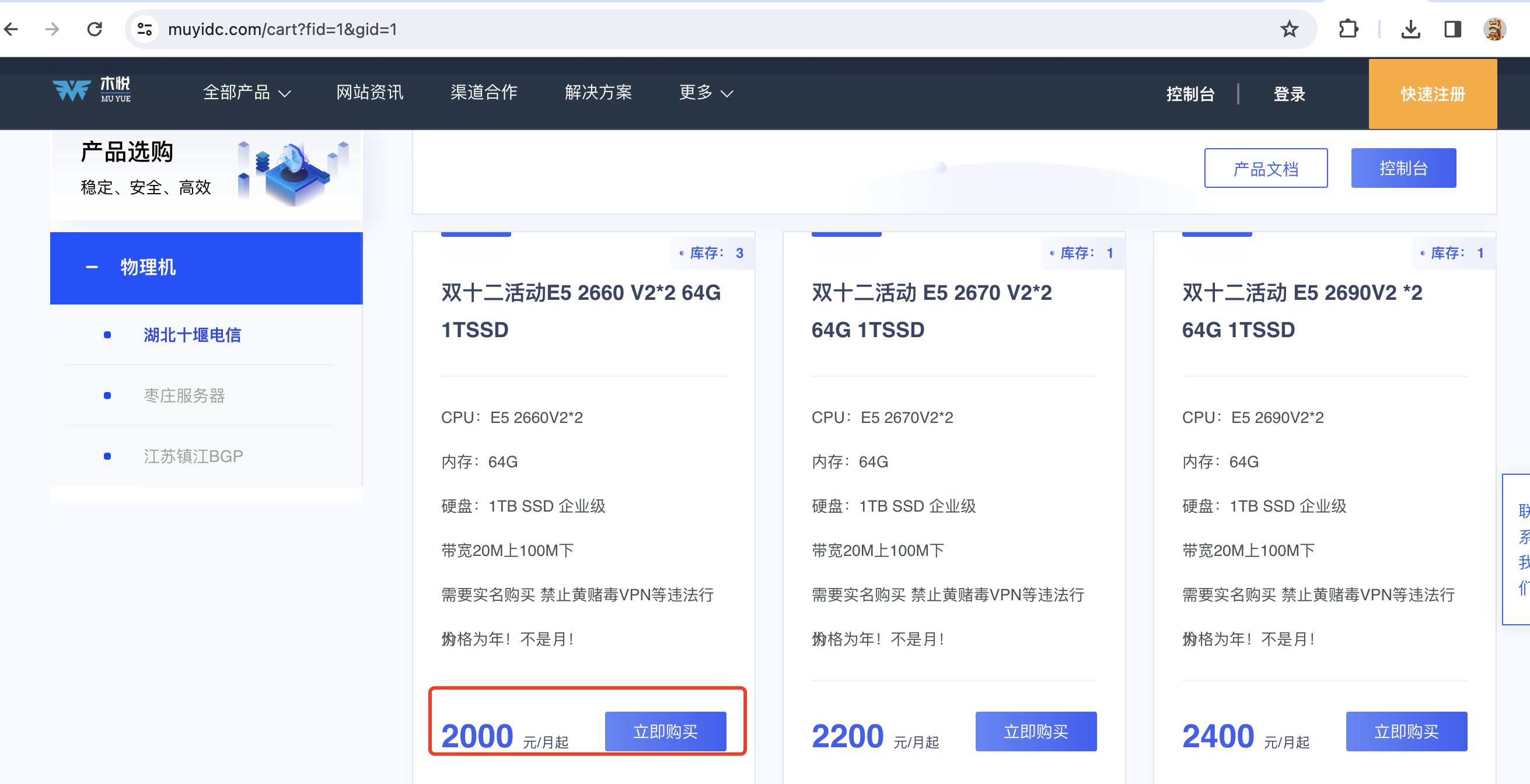Click the Mu Yue logo
Viewport: 1530px width, 784px height.
tap(92, 90)
